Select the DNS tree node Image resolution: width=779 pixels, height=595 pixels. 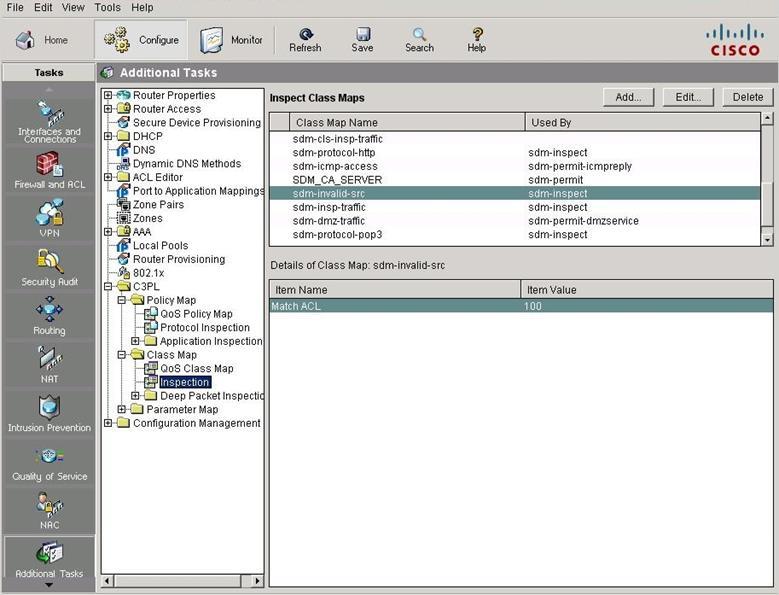(144, 150)
